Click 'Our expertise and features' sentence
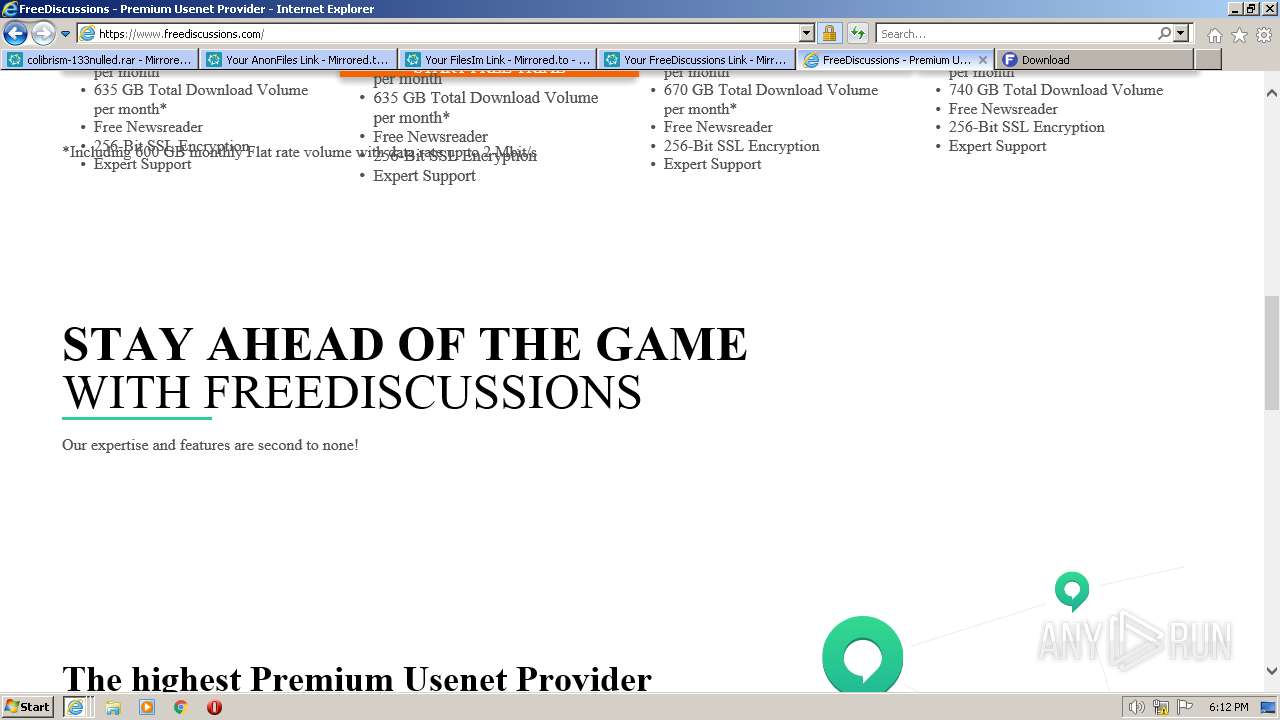The width and height of the screenshot is (1280, 720). coord(210,445)
